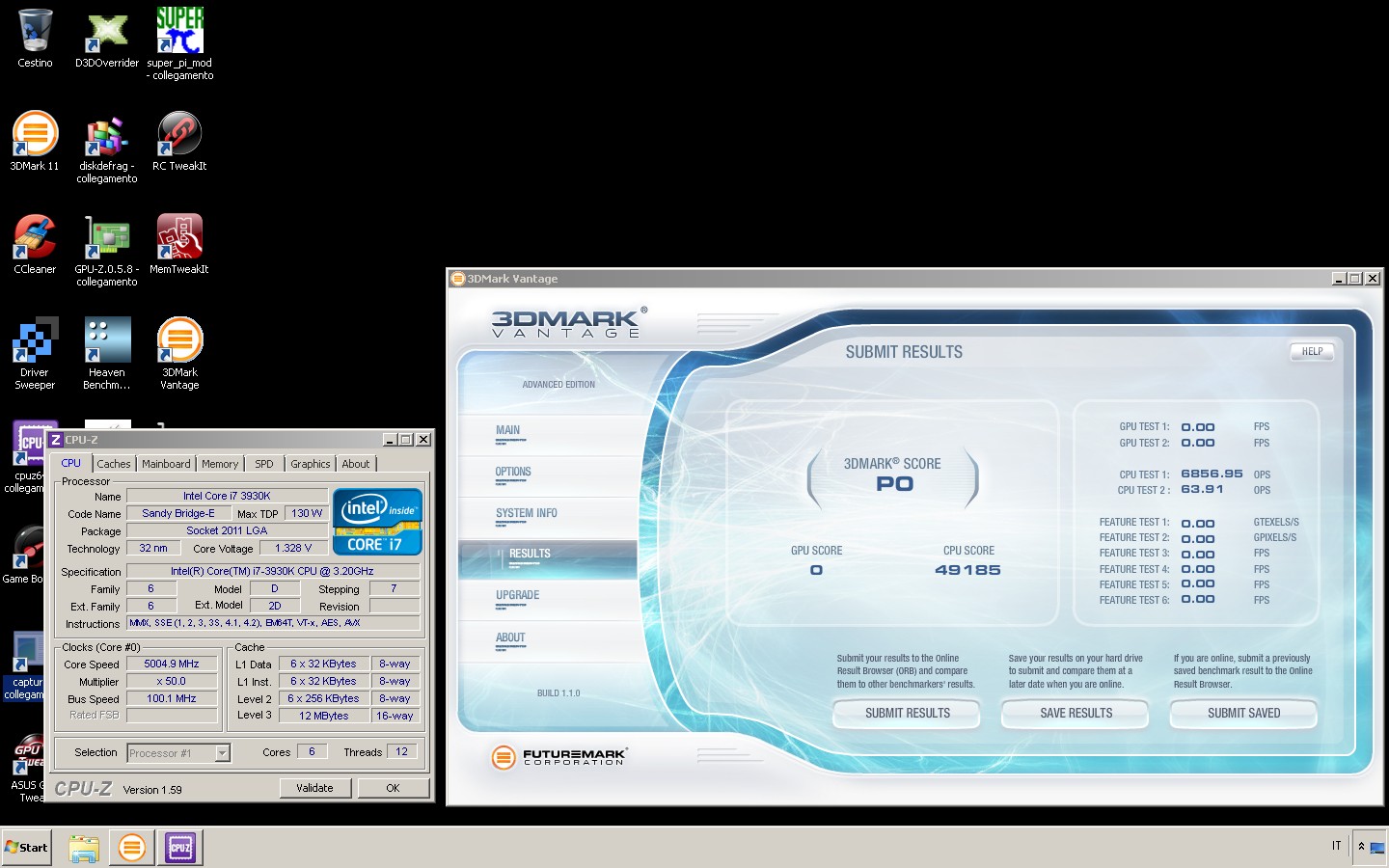
Task: Click the CPU-Z taskbar icon
Action: [x=179, y=848]
